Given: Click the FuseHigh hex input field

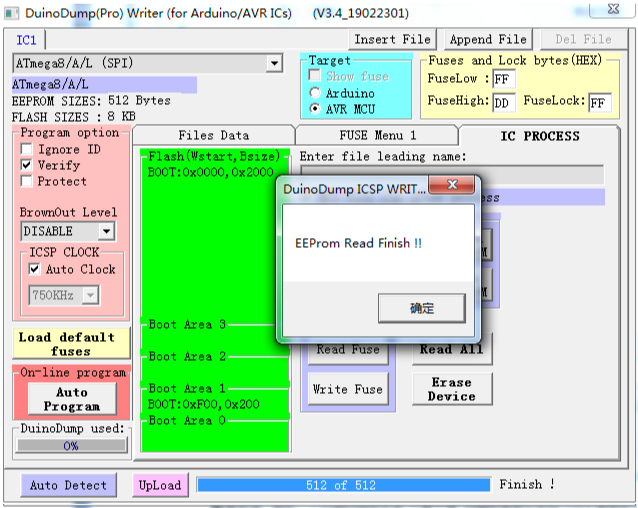Looking at the screenshot, I should [x=504, y=102].
